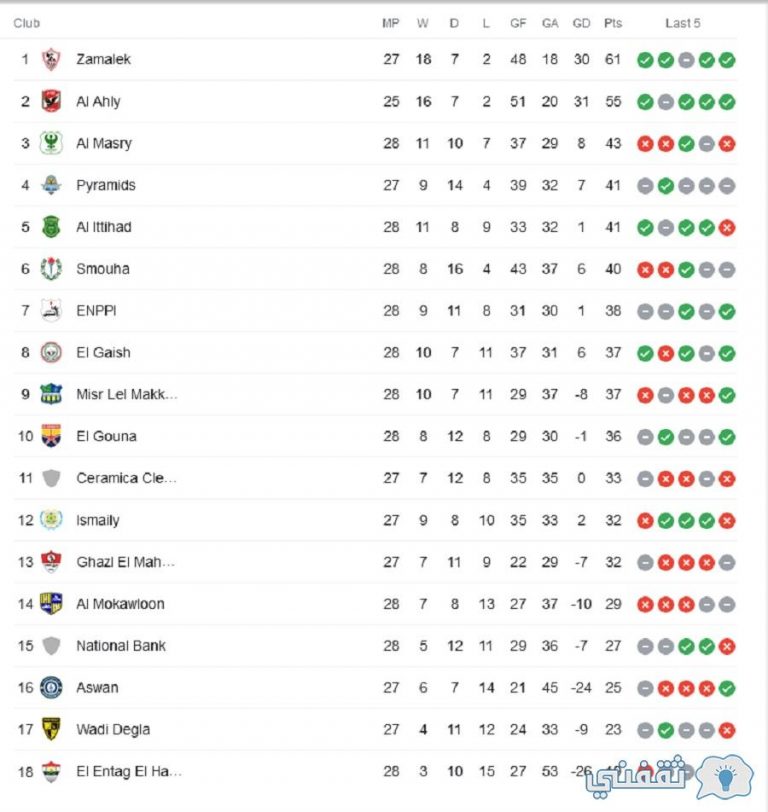Click the Al Ahly red eagle crest
Screen dimensions: 768x812
coord(51,101)
